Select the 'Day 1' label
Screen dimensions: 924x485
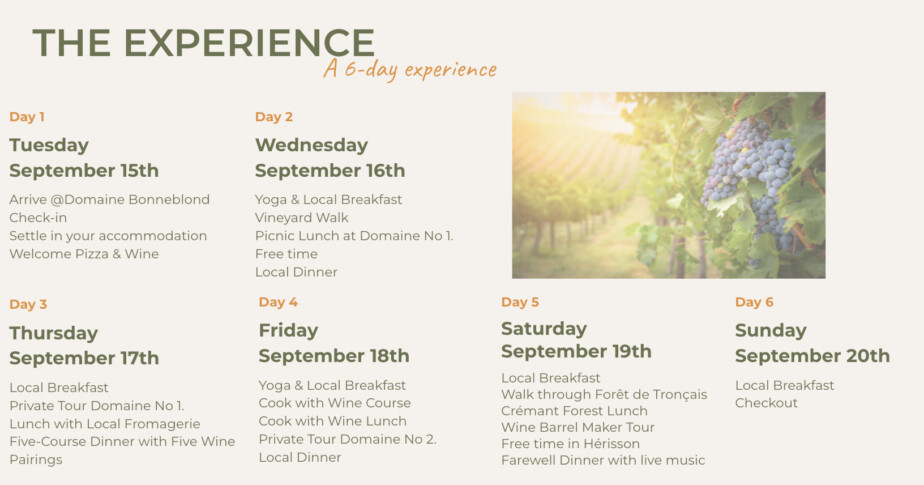(x=27, y=117)
